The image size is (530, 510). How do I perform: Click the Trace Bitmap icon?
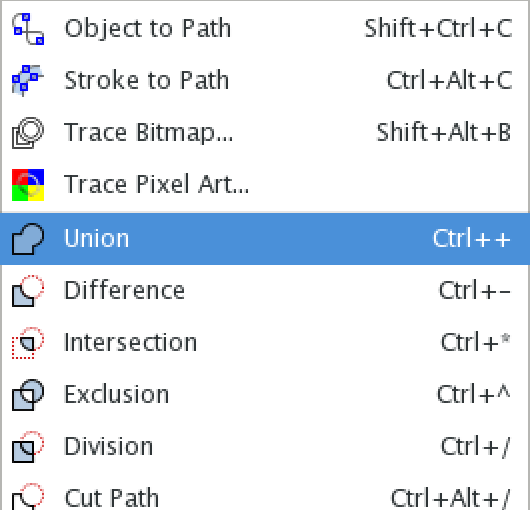[x=28, y=132]
